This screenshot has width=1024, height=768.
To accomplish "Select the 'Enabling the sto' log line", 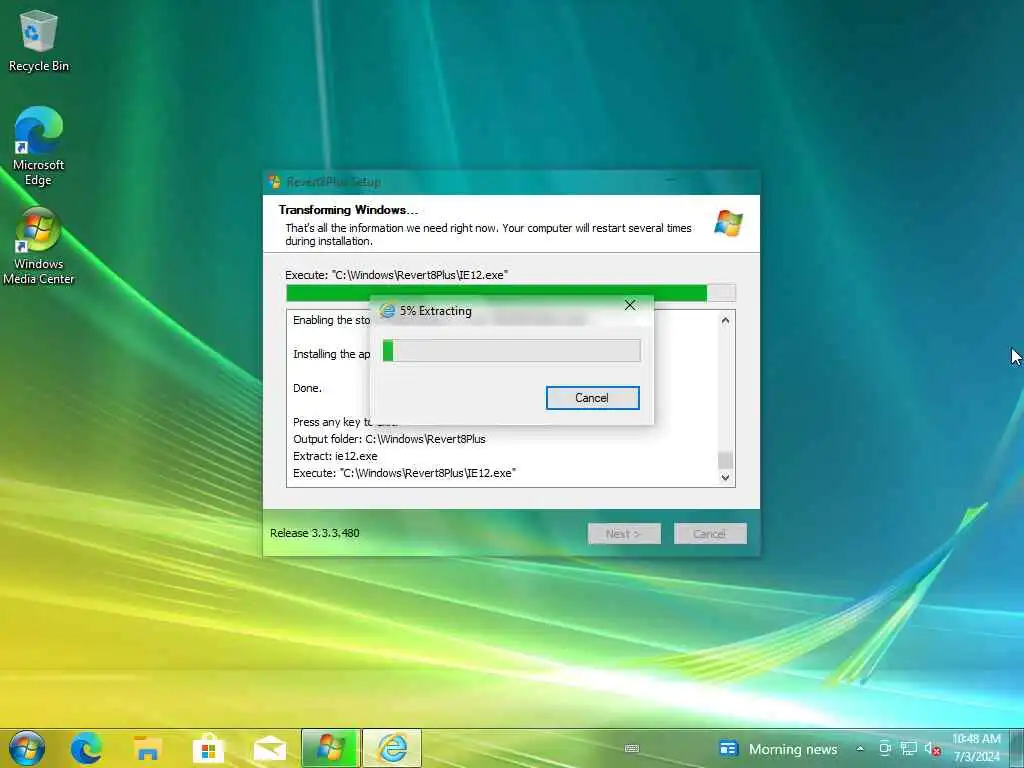I will point(332,320).
